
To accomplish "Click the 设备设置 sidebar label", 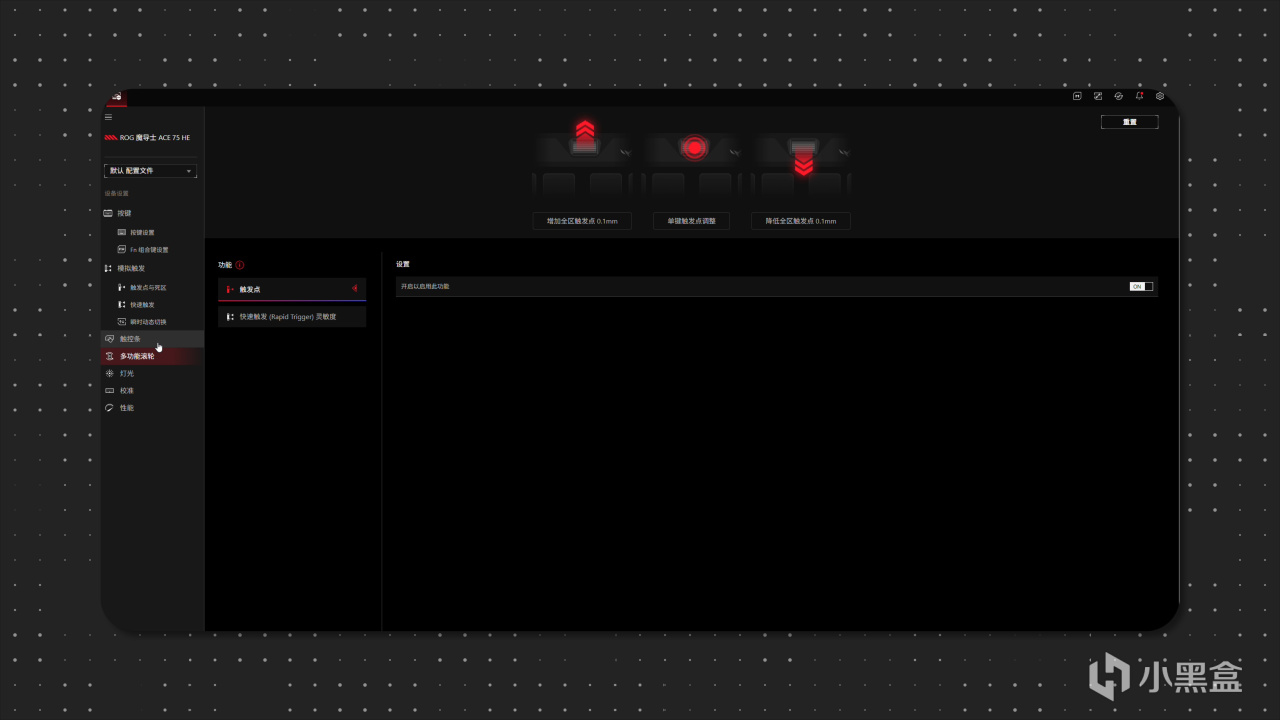I will pyautogui.click(x=117, y=193).
